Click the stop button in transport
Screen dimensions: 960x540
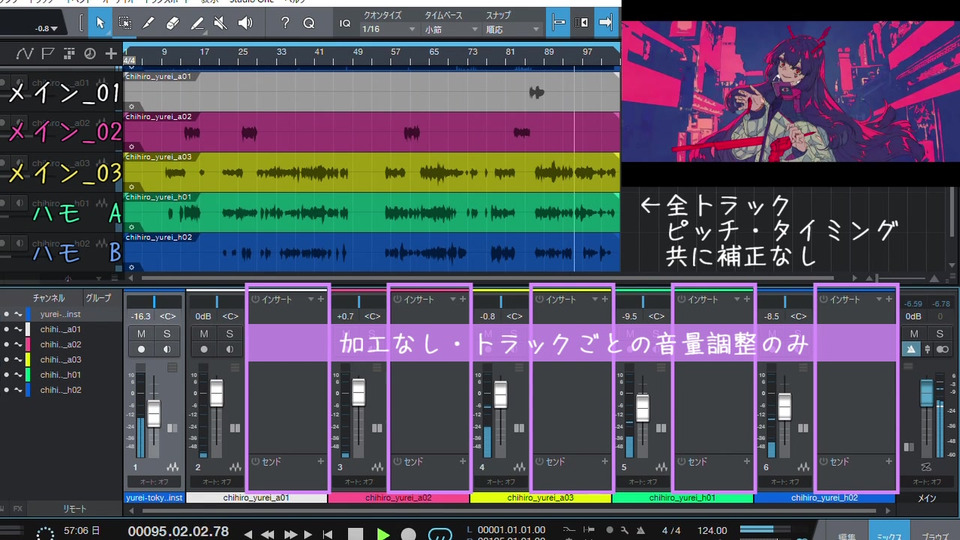(355, 534)
